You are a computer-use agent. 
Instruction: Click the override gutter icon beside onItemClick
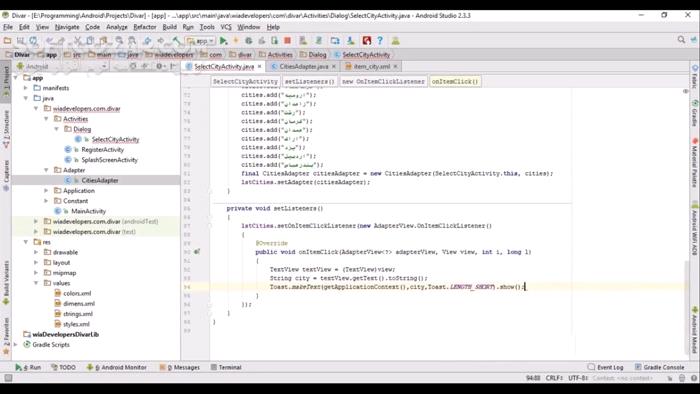197,252
